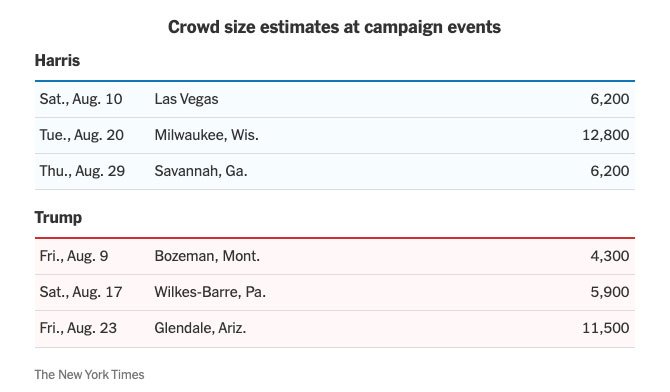Select the Milwaukee, Wis. location cell
The width and height of the screenshot is (670, 392).
click(206, 135)
